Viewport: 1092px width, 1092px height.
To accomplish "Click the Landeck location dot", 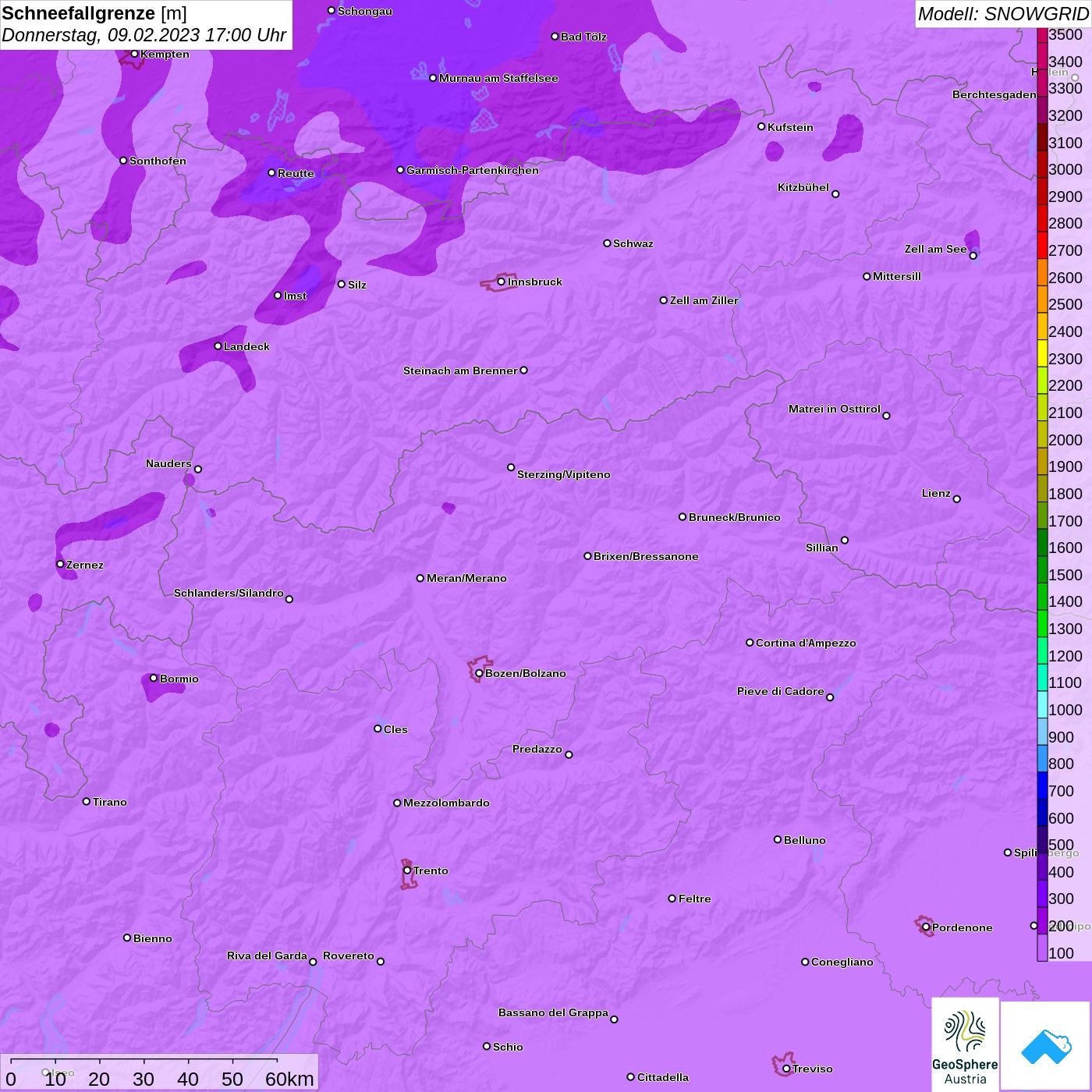I will pyautogui.click(x=218, y=346).
